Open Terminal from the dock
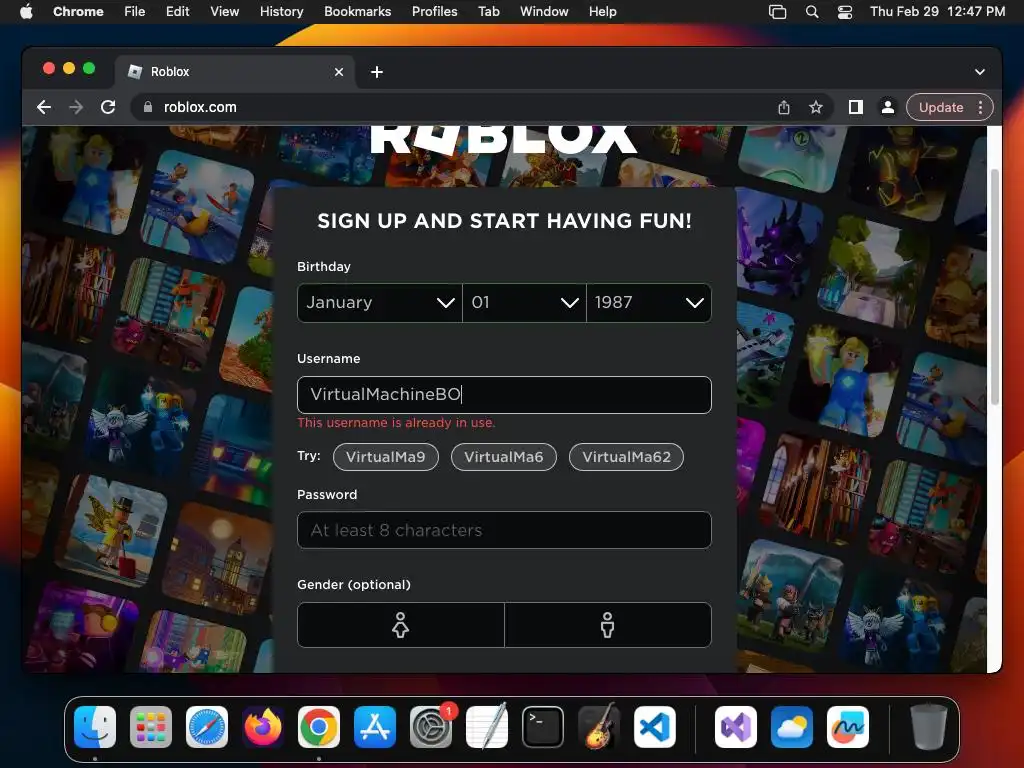The height and width of the screenshot is (768, 1024). pos(543,727)
